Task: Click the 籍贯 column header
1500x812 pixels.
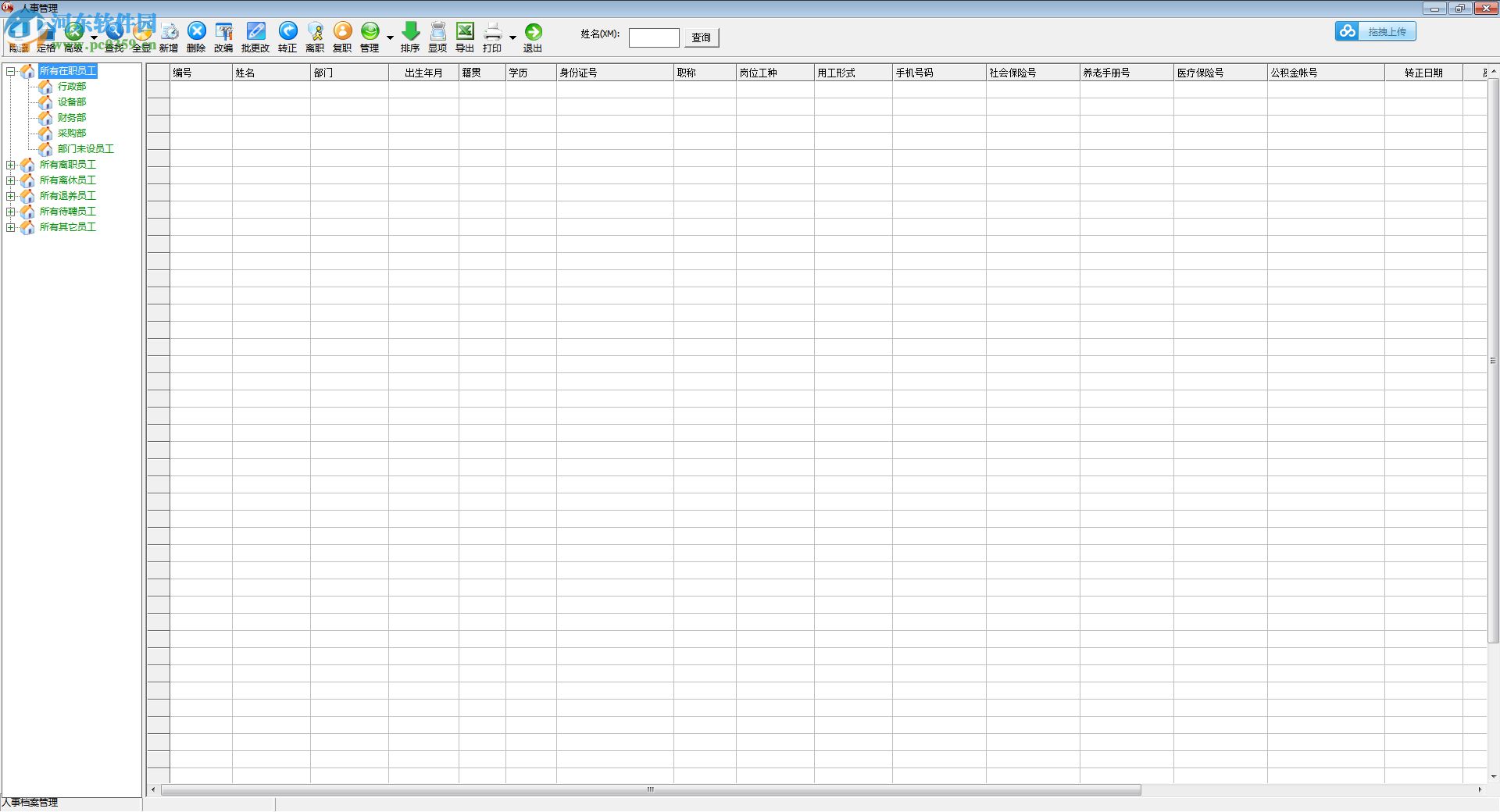Action: [x=482, y=73]
